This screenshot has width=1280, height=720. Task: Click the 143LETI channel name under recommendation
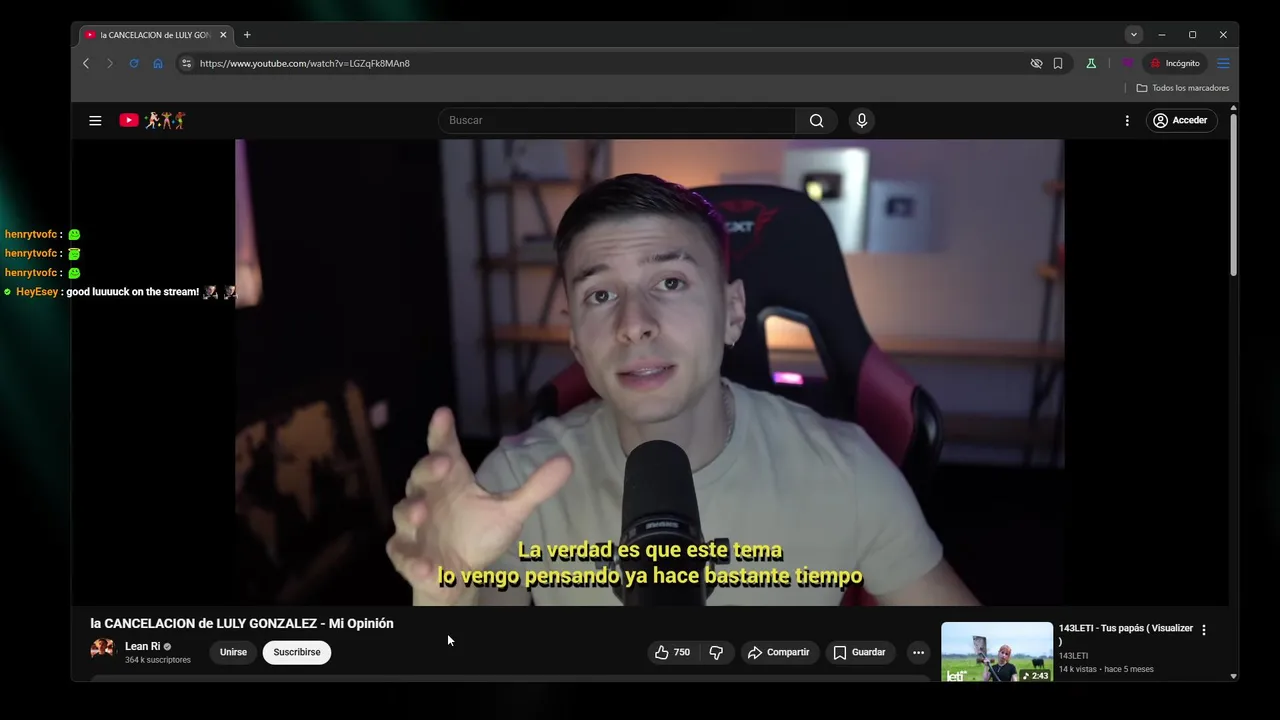[x=1073, y=656]
